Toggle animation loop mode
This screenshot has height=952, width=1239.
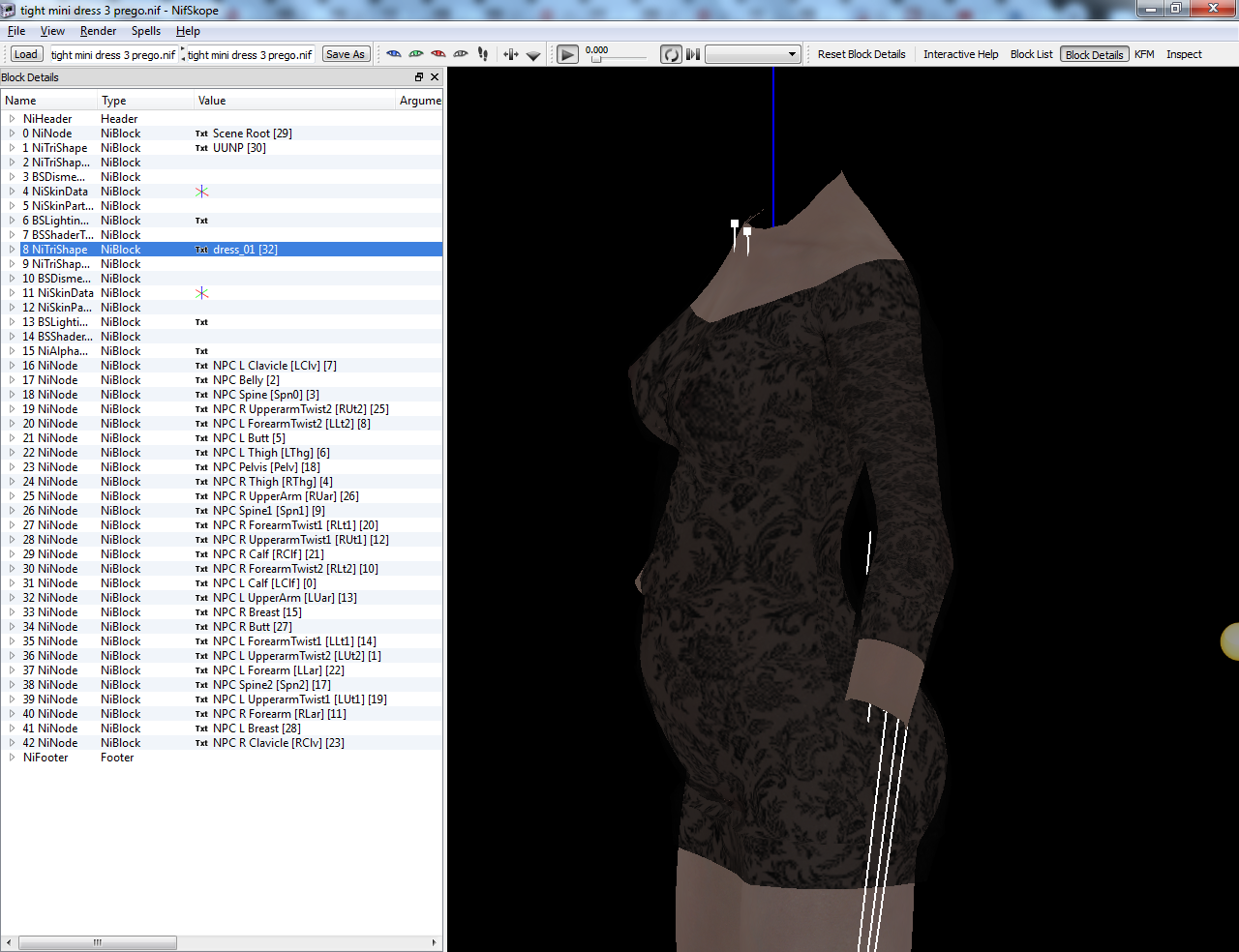[671, 54]
